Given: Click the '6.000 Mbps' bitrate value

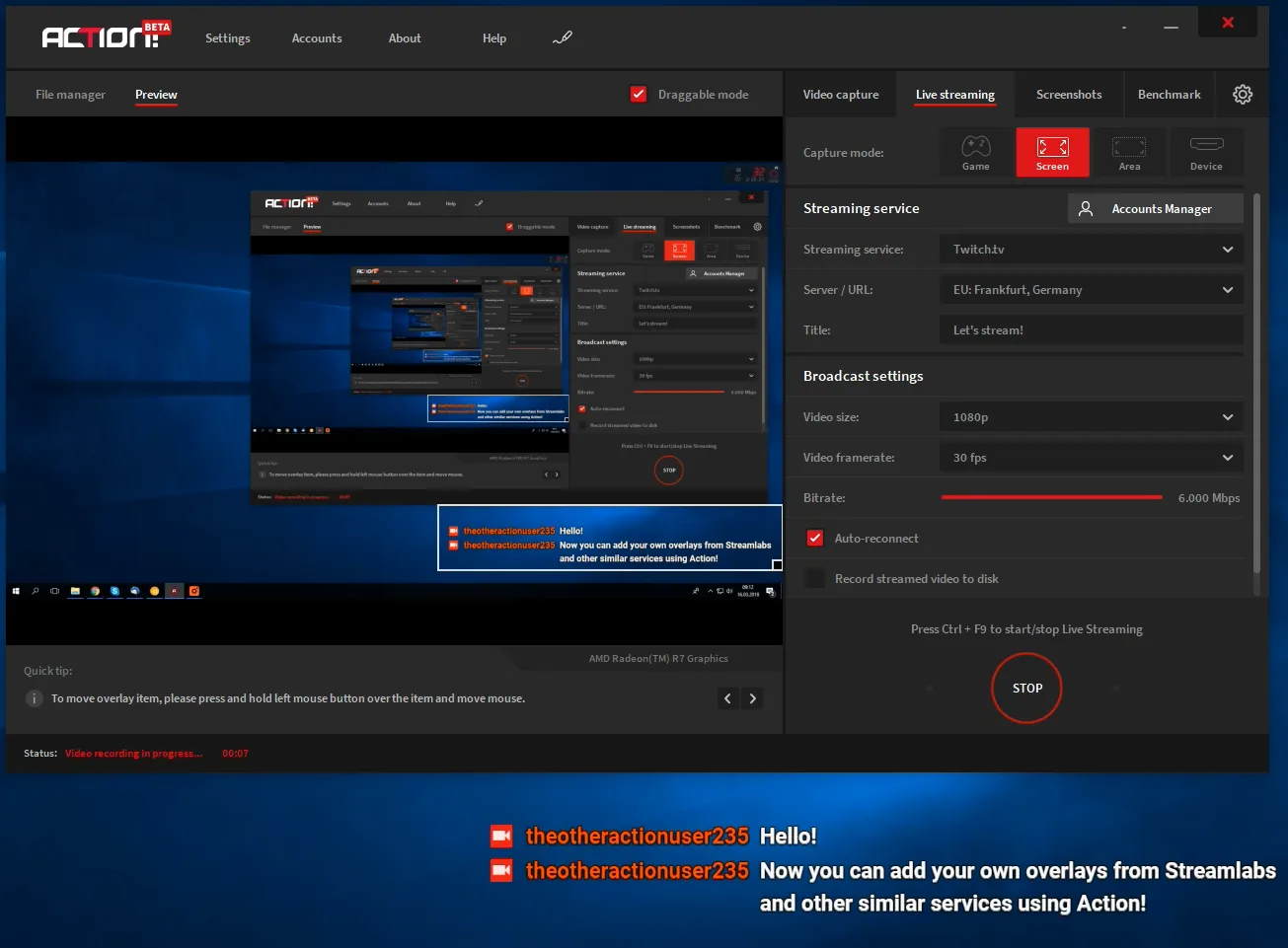Looking at the screenshot, I should [1209, 498].
